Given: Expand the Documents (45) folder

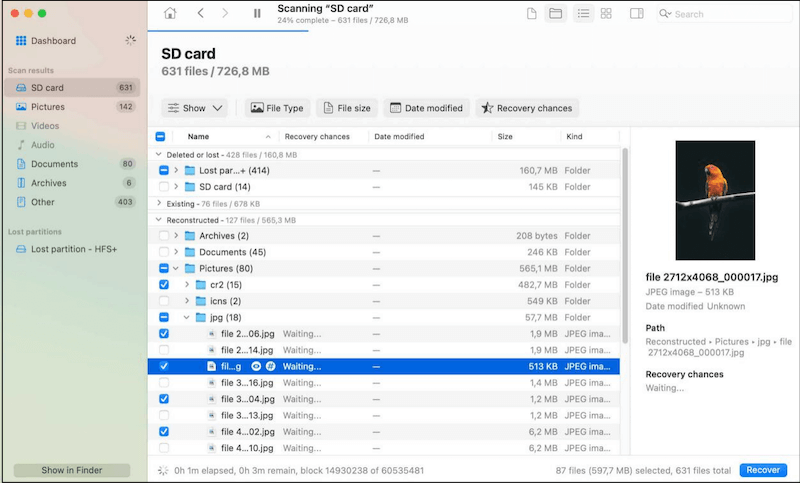Looking at the screenshot, I should [x=176, y=251].
